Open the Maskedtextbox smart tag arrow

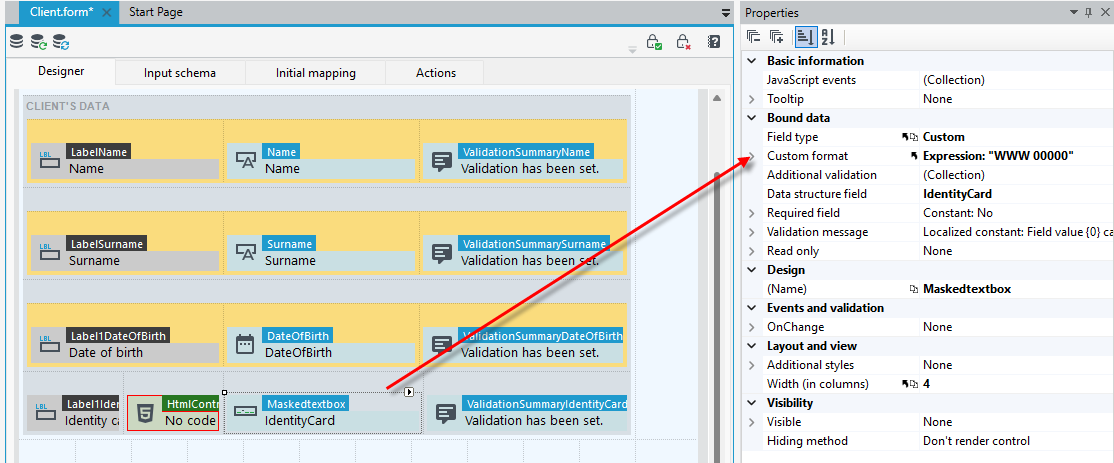tap(409, 392)
